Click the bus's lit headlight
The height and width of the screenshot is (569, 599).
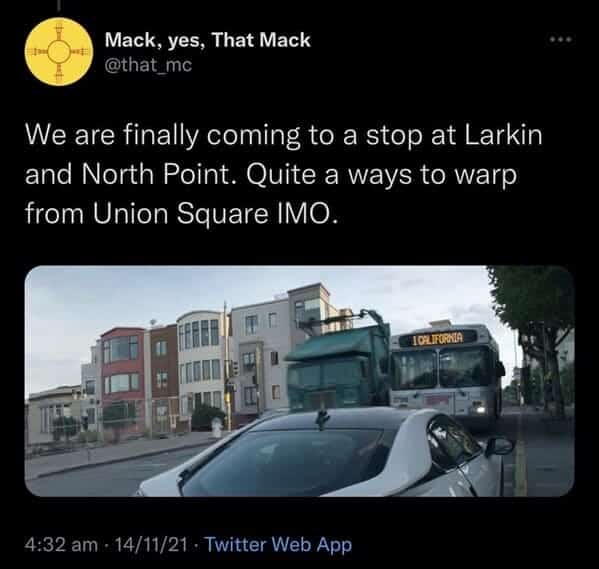tap(481, 409)
